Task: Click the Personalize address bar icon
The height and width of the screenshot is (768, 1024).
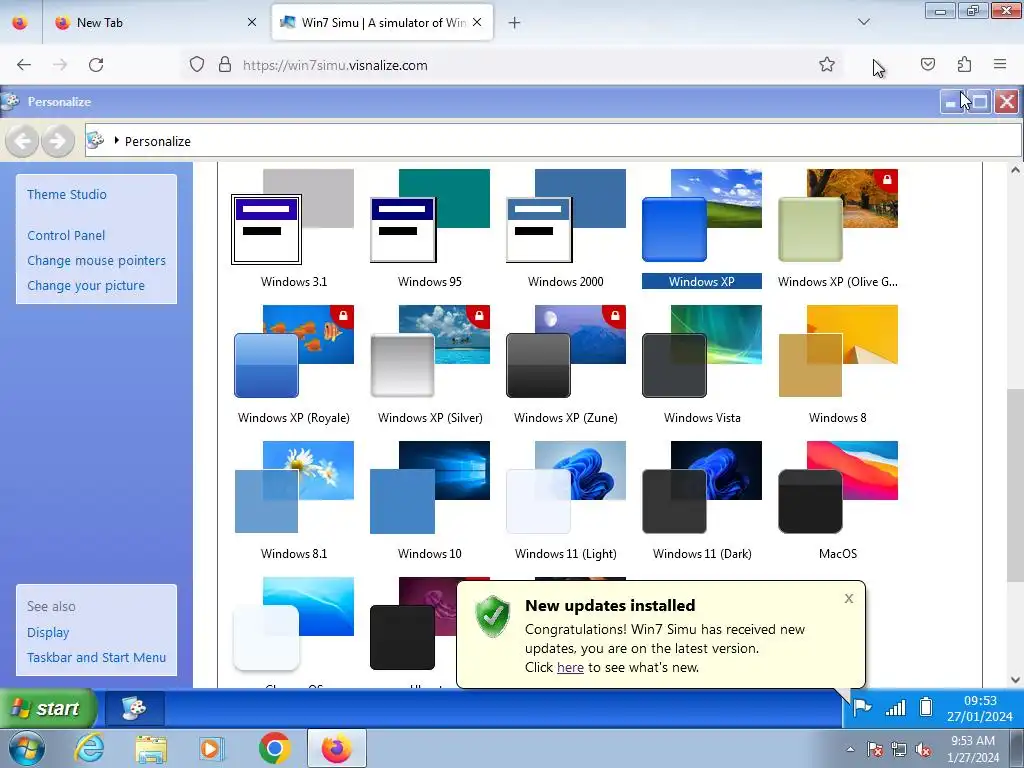Action: 96,140
